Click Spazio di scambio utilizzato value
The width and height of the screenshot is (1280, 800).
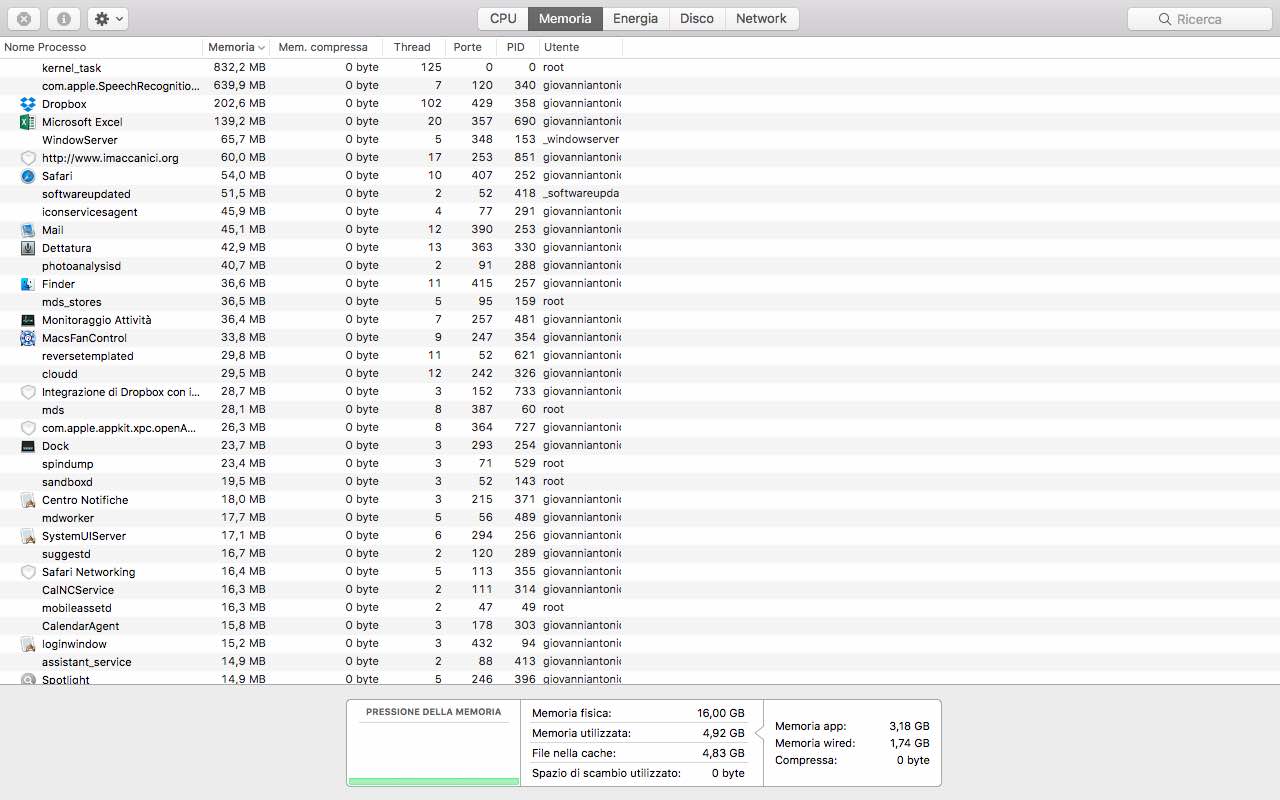[x=728, y=773]
